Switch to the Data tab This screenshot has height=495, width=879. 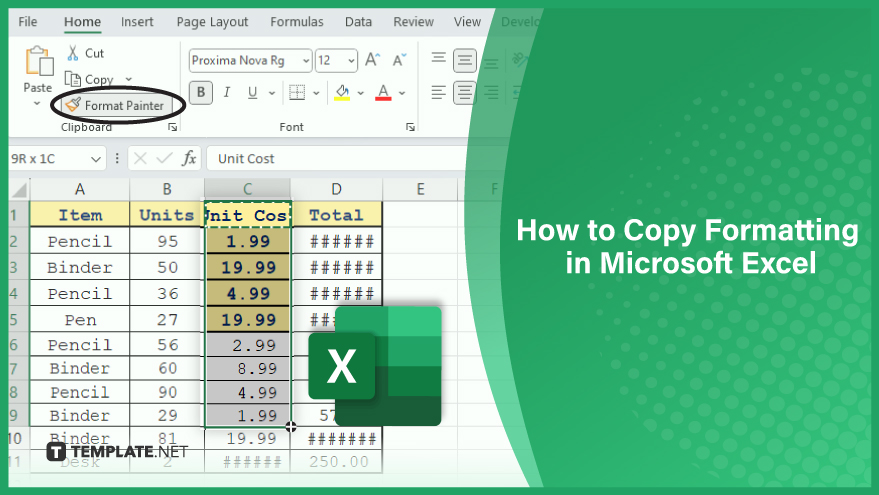[x=358, y=22]
